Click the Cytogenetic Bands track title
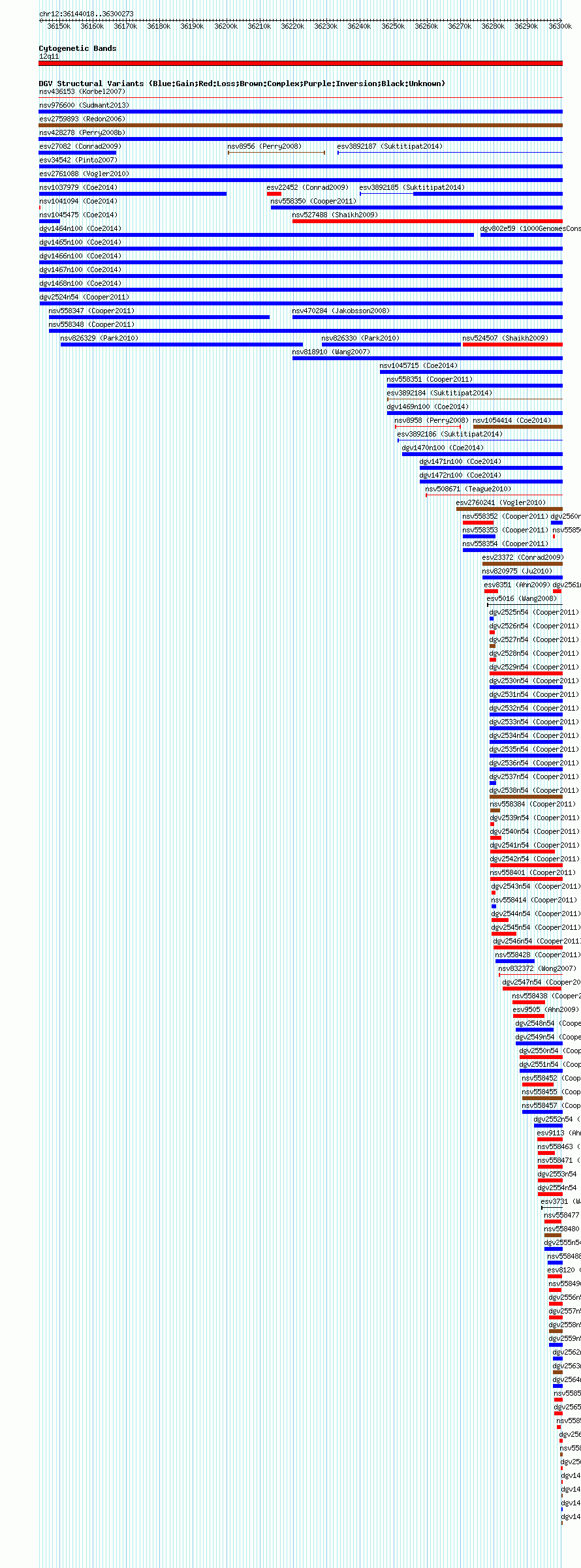This screenshot has width=581, height=1568. [78, 48]
